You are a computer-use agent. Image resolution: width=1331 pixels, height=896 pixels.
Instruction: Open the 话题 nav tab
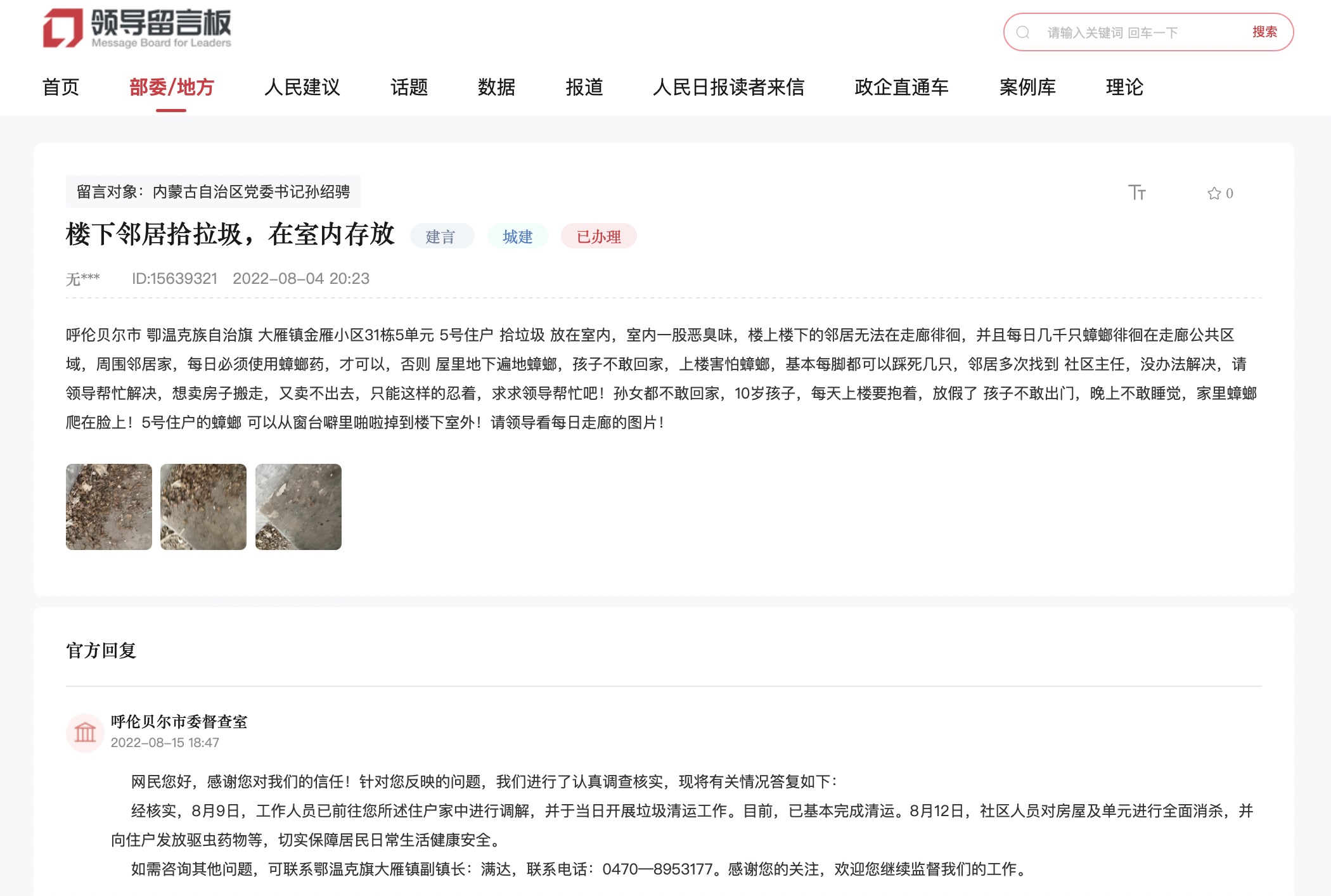click(409, 87)
